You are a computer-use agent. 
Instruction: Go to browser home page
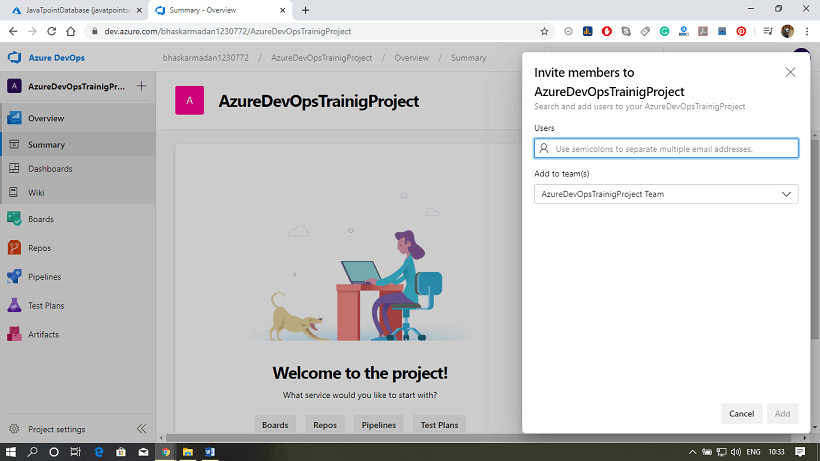71,31
